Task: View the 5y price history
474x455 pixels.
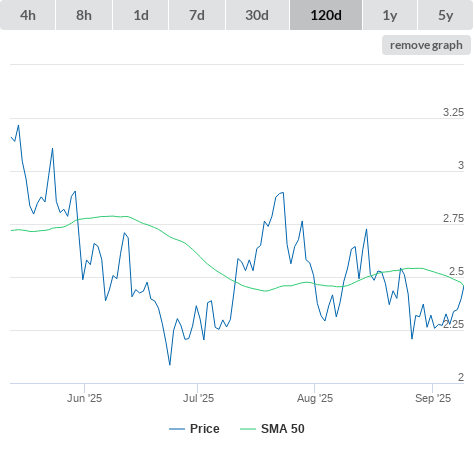Action: click(445, 15)
